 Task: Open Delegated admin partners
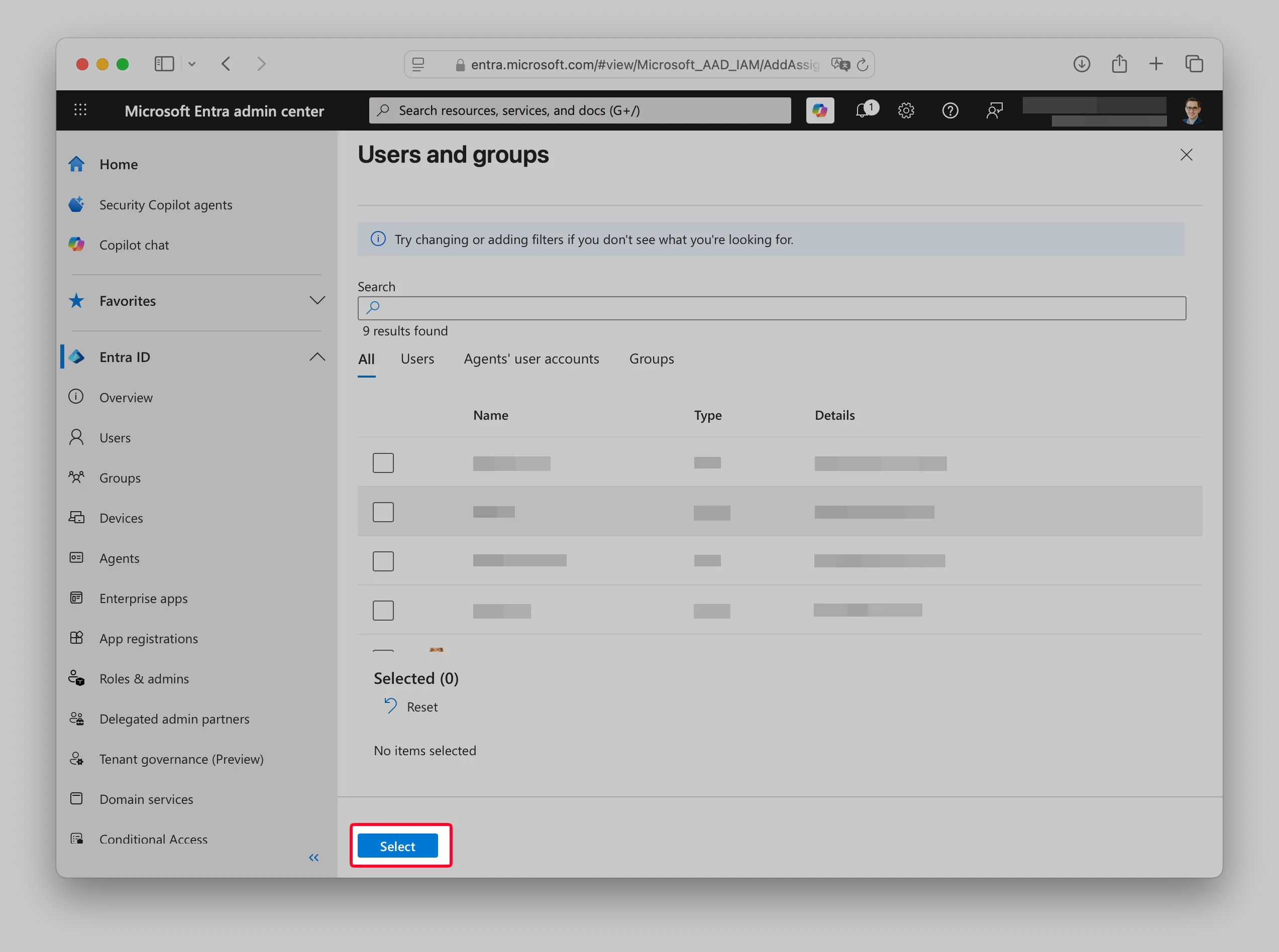tap(174, 719)
